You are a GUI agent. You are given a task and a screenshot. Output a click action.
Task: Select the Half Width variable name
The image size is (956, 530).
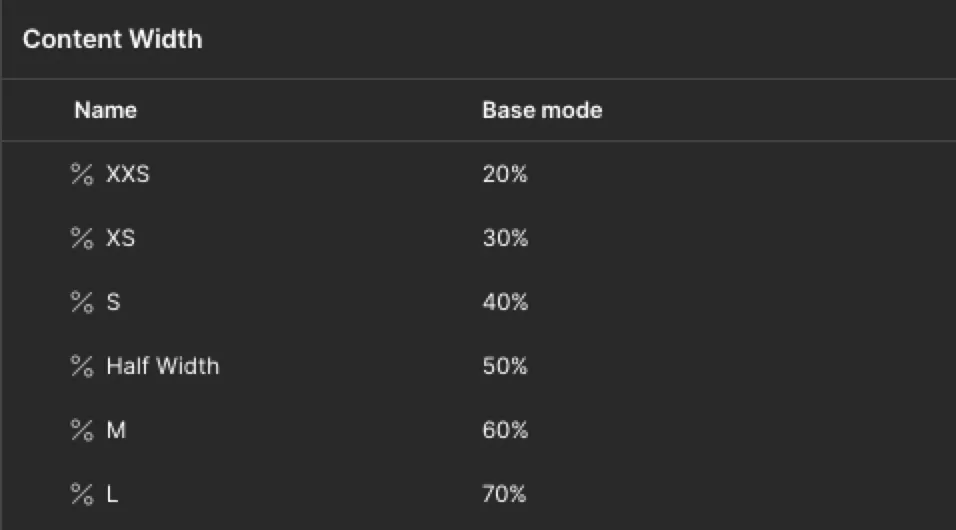(x=163, y=367)
